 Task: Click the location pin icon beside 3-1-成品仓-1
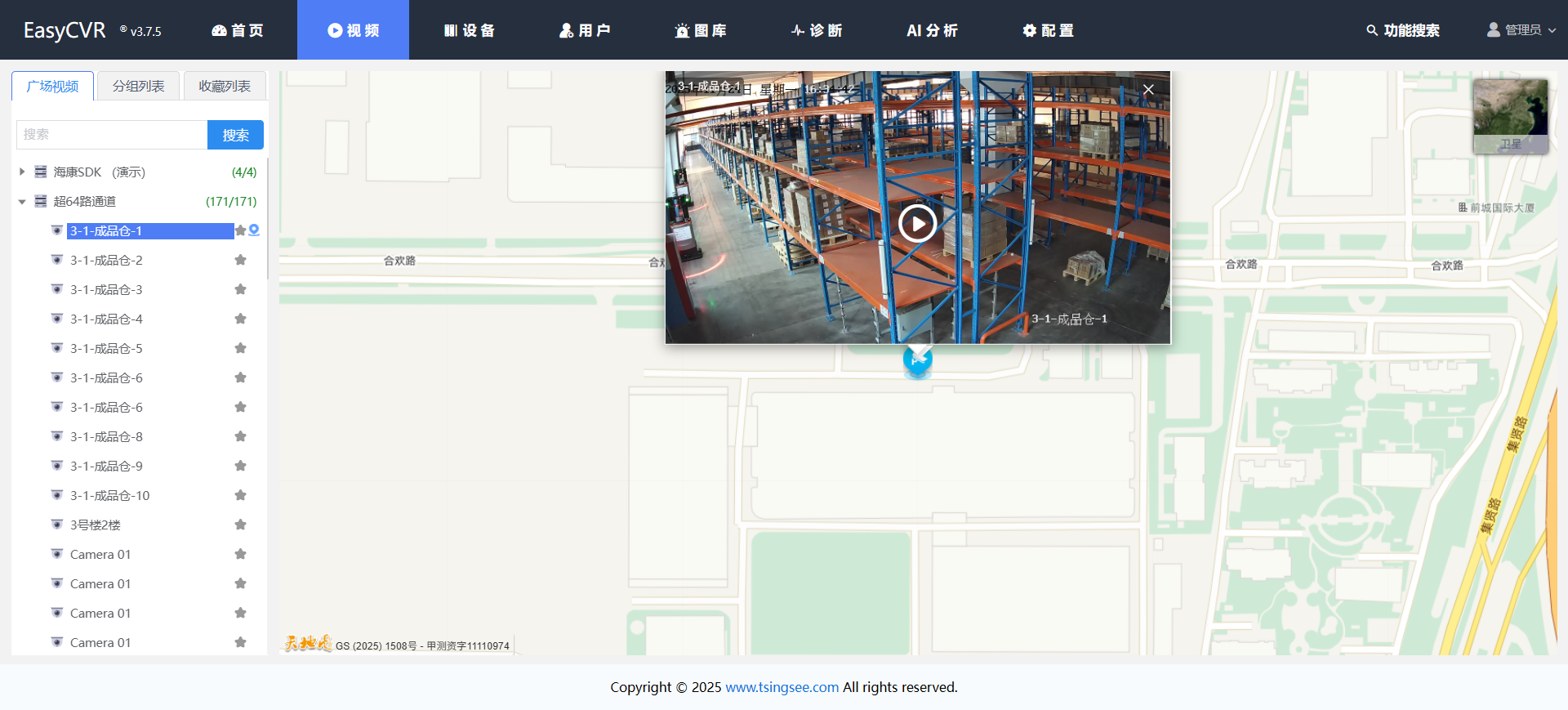tap(254, 230)
